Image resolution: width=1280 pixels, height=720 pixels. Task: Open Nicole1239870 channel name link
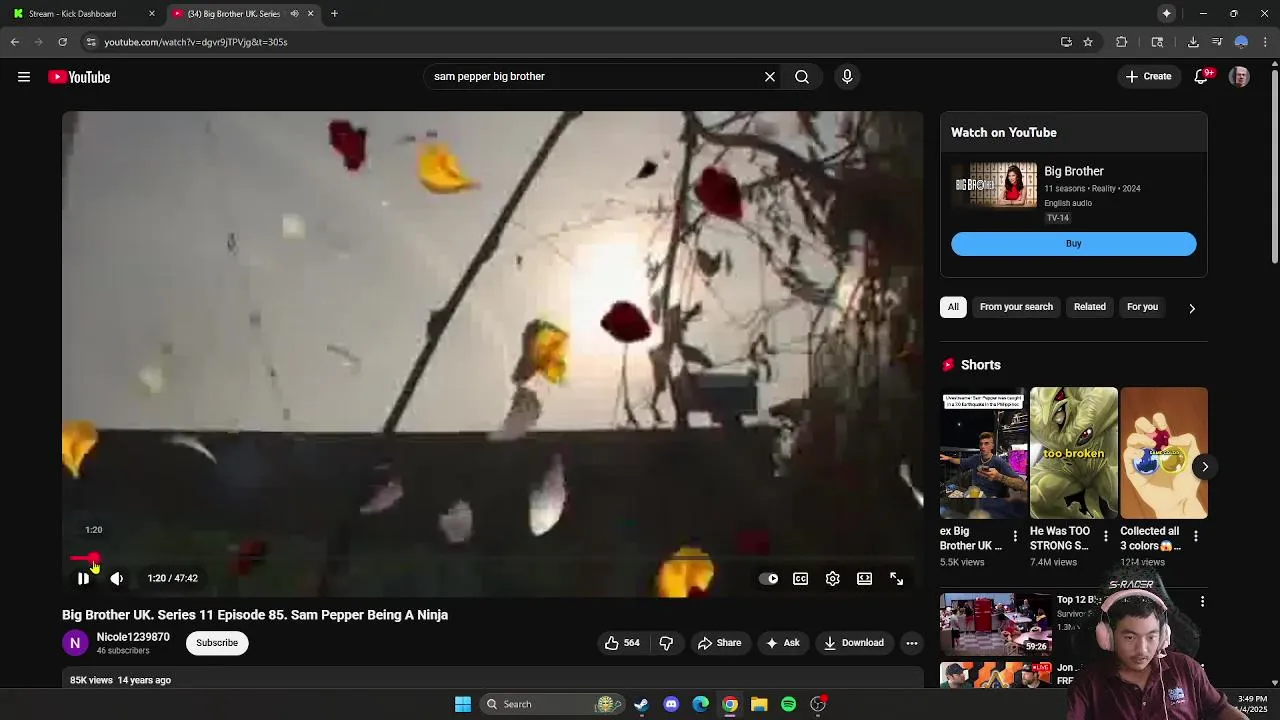[133, 637]
